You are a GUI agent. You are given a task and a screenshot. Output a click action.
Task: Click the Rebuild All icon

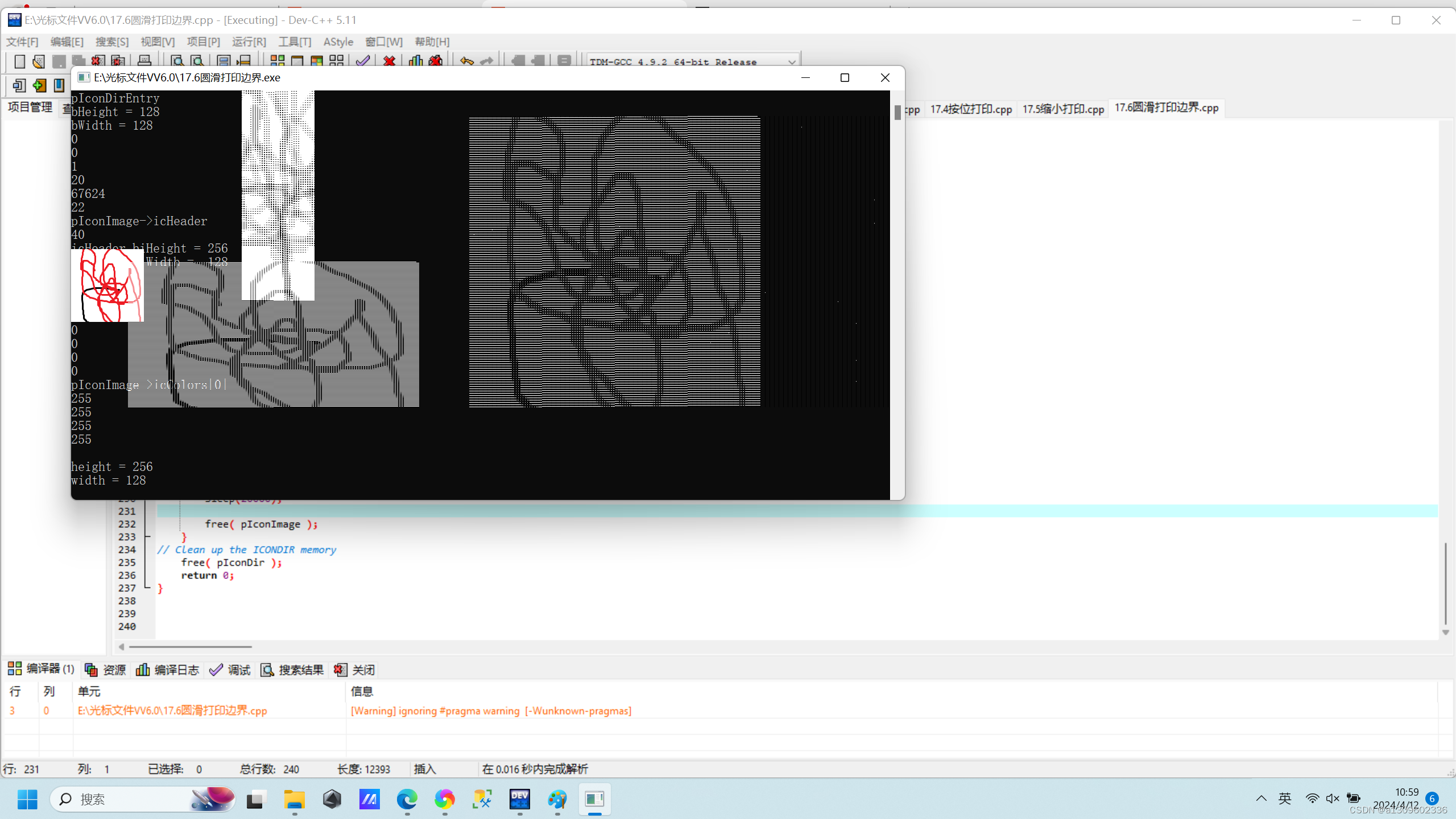[x=337, y=61]
